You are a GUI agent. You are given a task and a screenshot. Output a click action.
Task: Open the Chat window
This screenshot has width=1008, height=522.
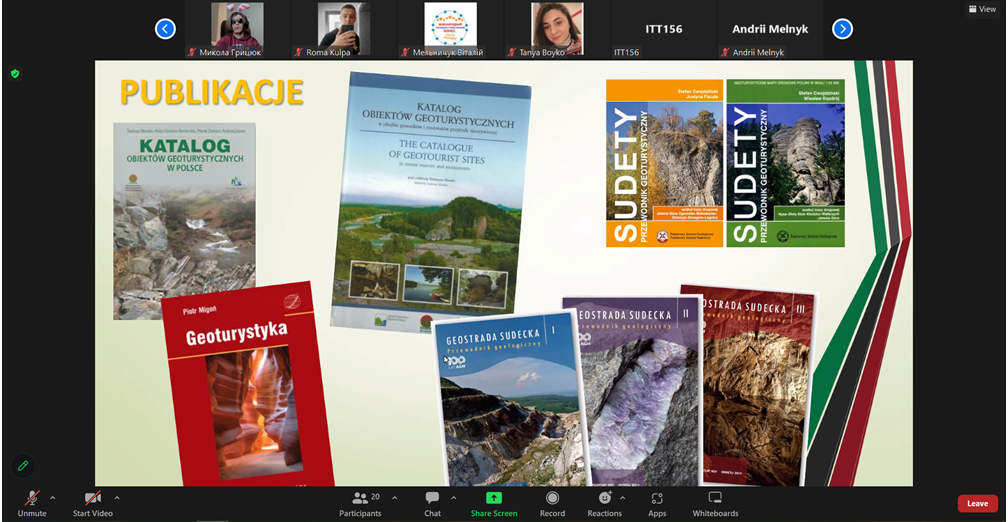[432, 502]
